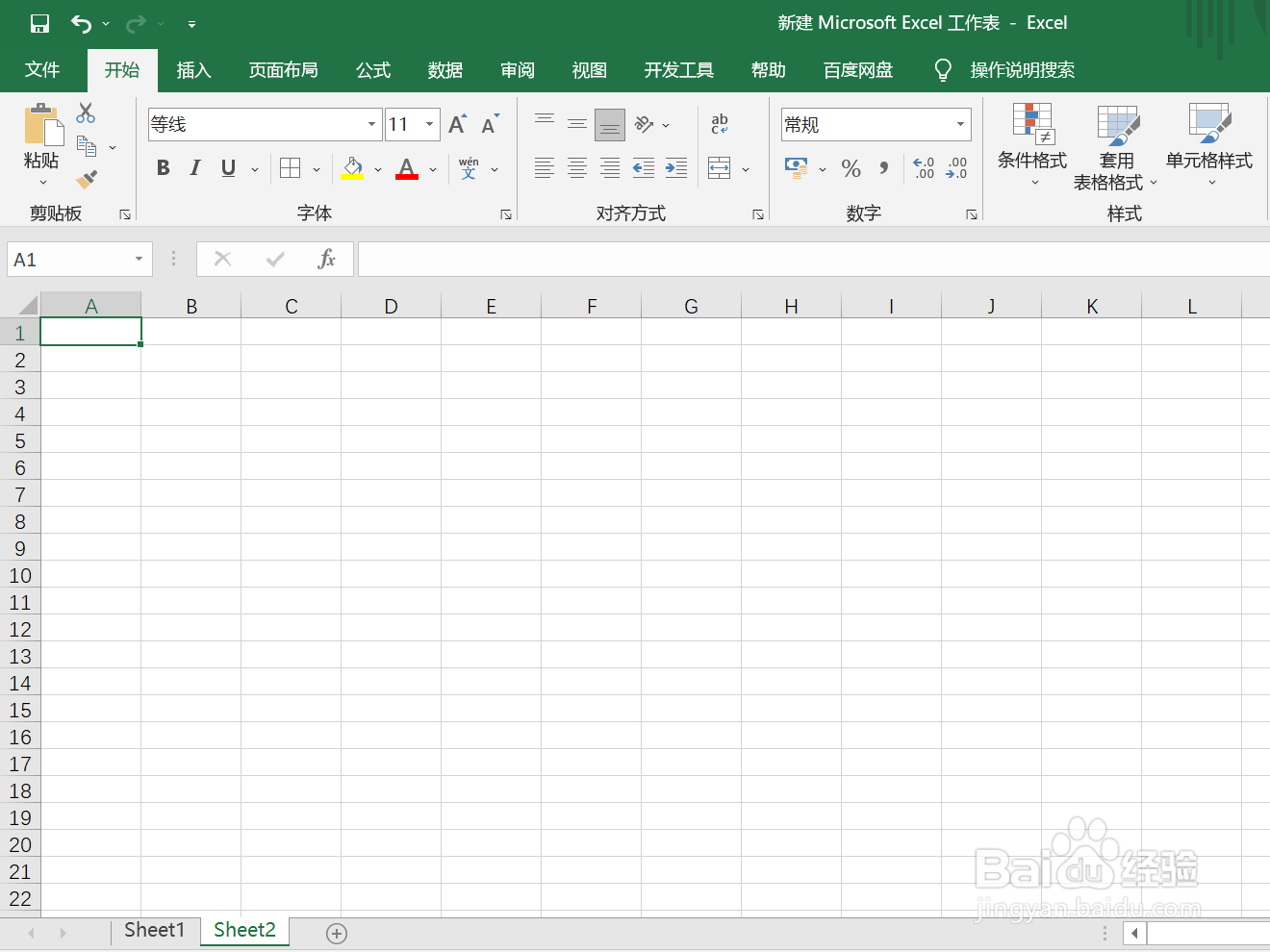Image resolution: width=1270 pixels, height=952 pixels.
Task: Open 单元格样式 cell styles
Action: point(1209,145)
